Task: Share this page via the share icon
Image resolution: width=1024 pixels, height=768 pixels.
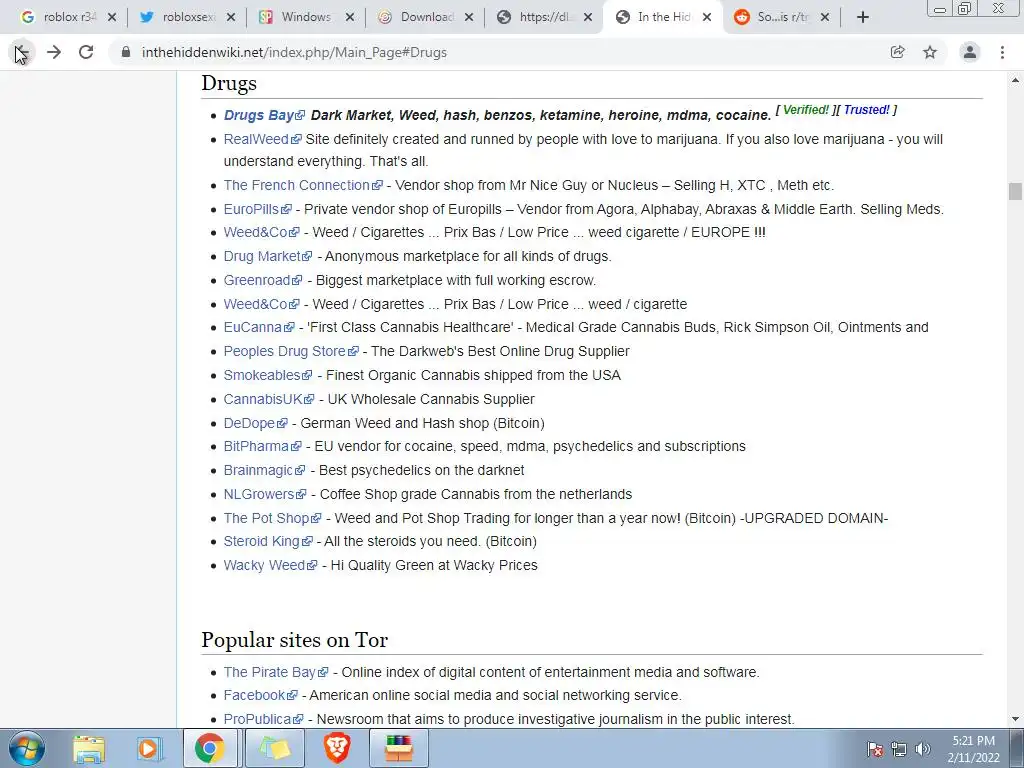Action: click(x=898, y=52)
